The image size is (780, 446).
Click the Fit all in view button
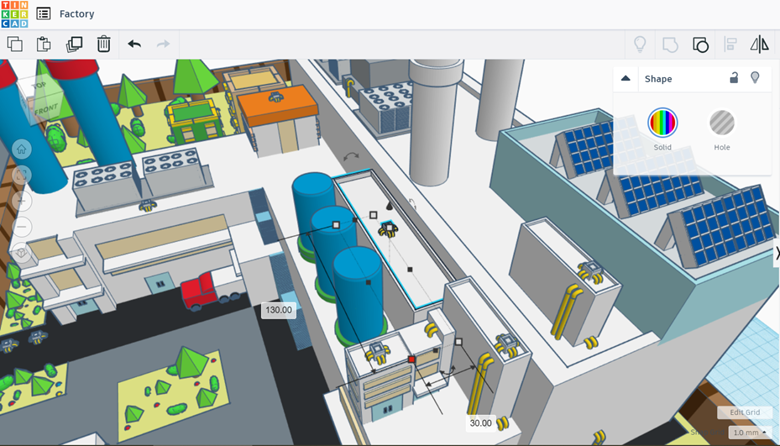pos(21,175)
